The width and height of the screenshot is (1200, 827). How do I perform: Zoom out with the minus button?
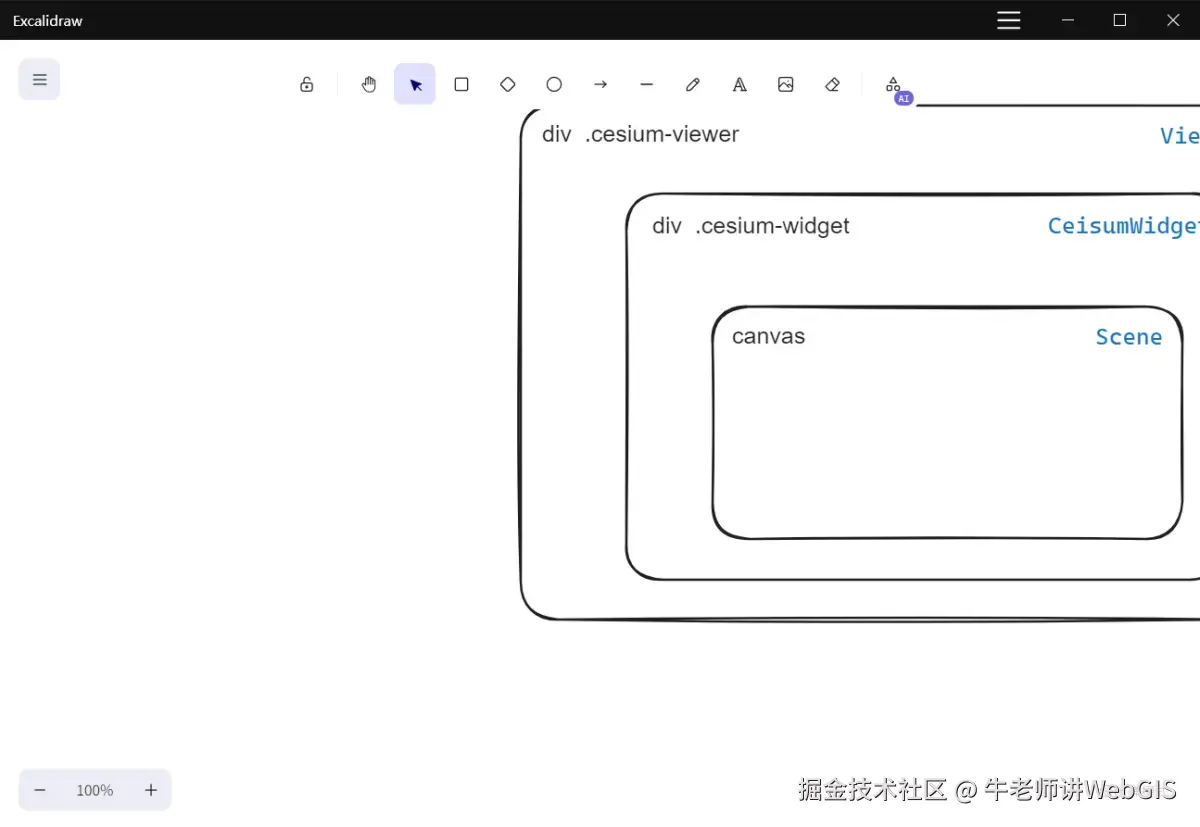tap(40, 790)
